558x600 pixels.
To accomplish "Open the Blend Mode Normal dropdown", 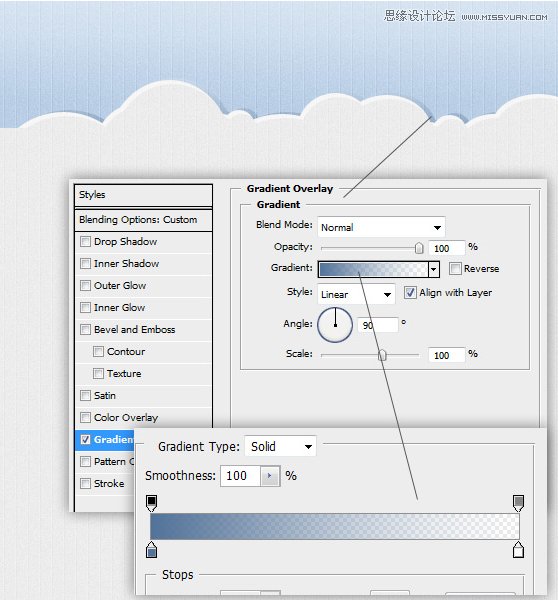I will coord(381,227).
